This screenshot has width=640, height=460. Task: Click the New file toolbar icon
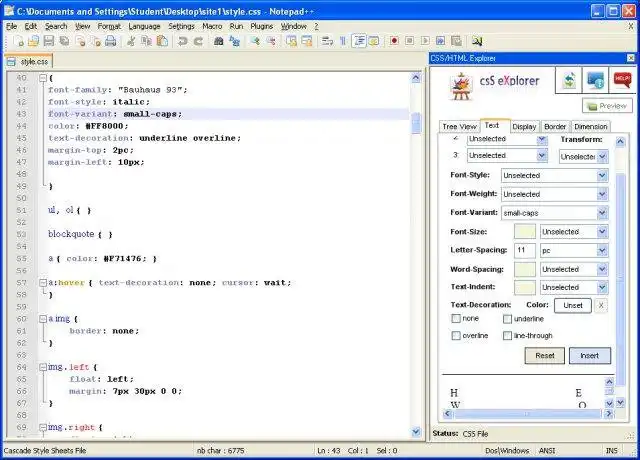(18, 41)
